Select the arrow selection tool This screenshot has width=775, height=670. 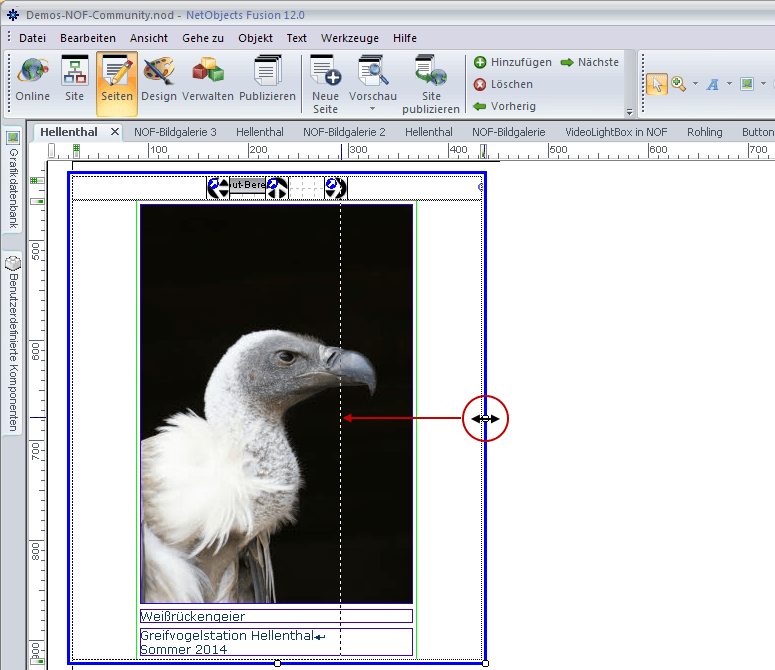click(x=656, y=84)
